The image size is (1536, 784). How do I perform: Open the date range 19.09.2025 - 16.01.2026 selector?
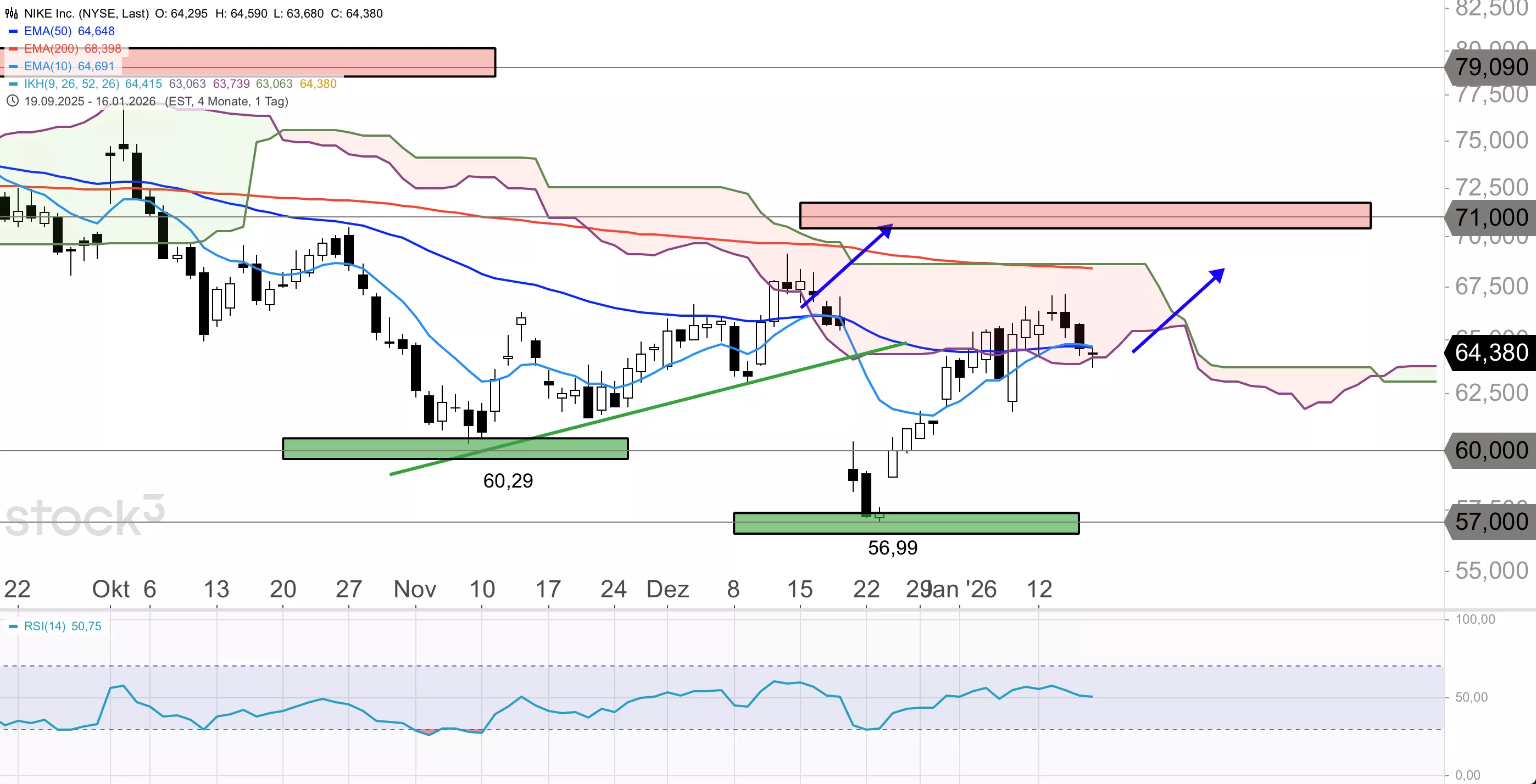click(x=90, y=101)
